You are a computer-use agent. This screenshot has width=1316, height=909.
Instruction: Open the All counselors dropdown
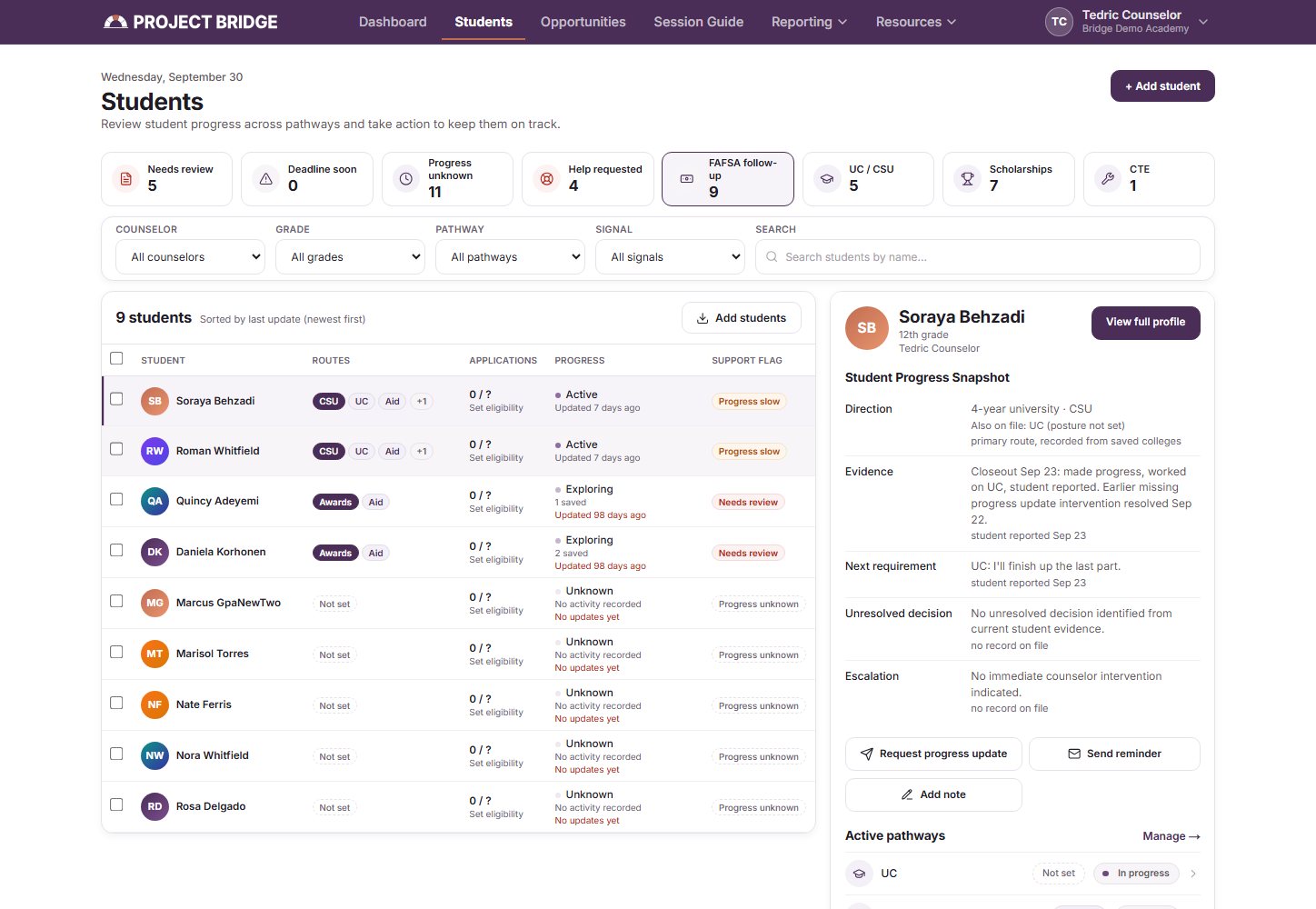pos(190,257)
